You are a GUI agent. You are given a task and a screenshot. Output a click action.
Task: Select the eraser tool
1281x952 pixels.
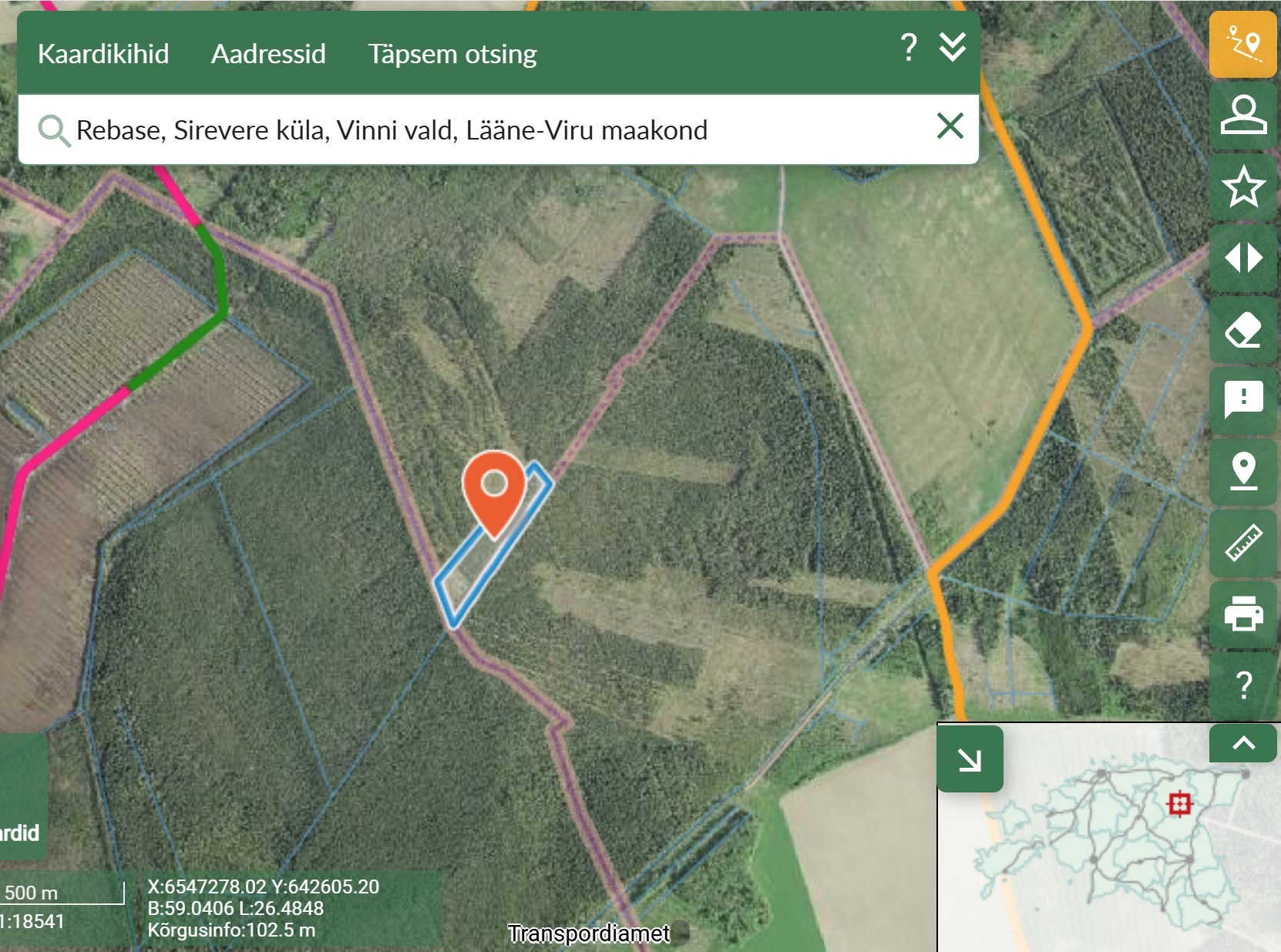click(x=1242, y=329)
